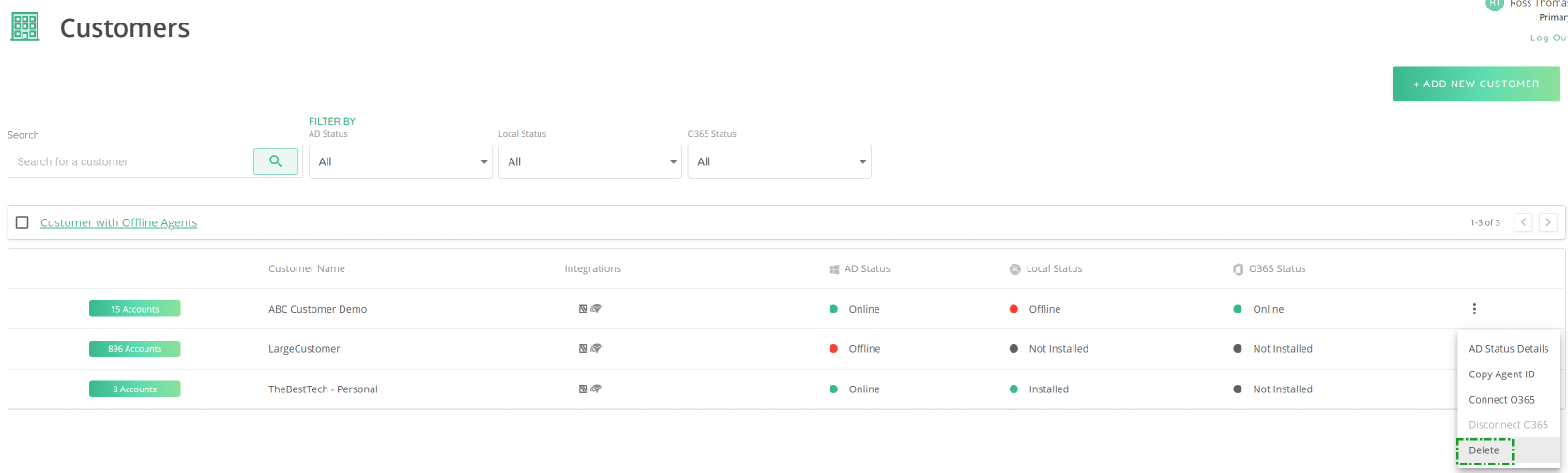Image resolution: width=1568 pixels, height=473 pixels.
Task: Click the 15 Accounts badge
Action: [135, 309]
